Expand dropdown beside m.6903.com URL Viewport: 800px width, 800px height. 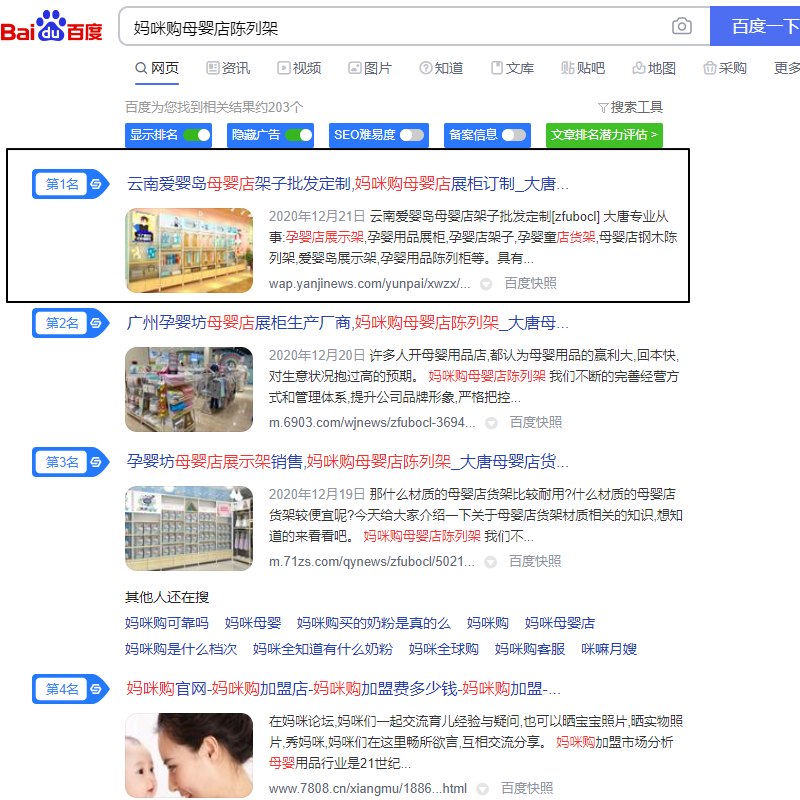(x=491, y=423)
